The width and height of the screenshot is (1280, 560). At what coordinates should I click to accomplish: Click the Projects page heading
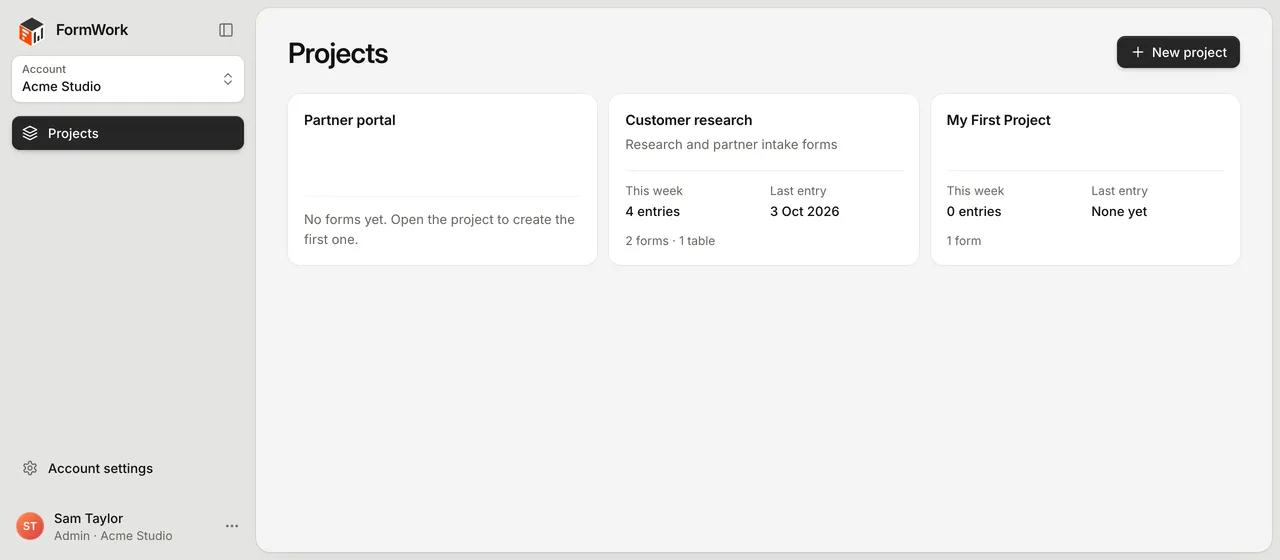pos(338,53)
